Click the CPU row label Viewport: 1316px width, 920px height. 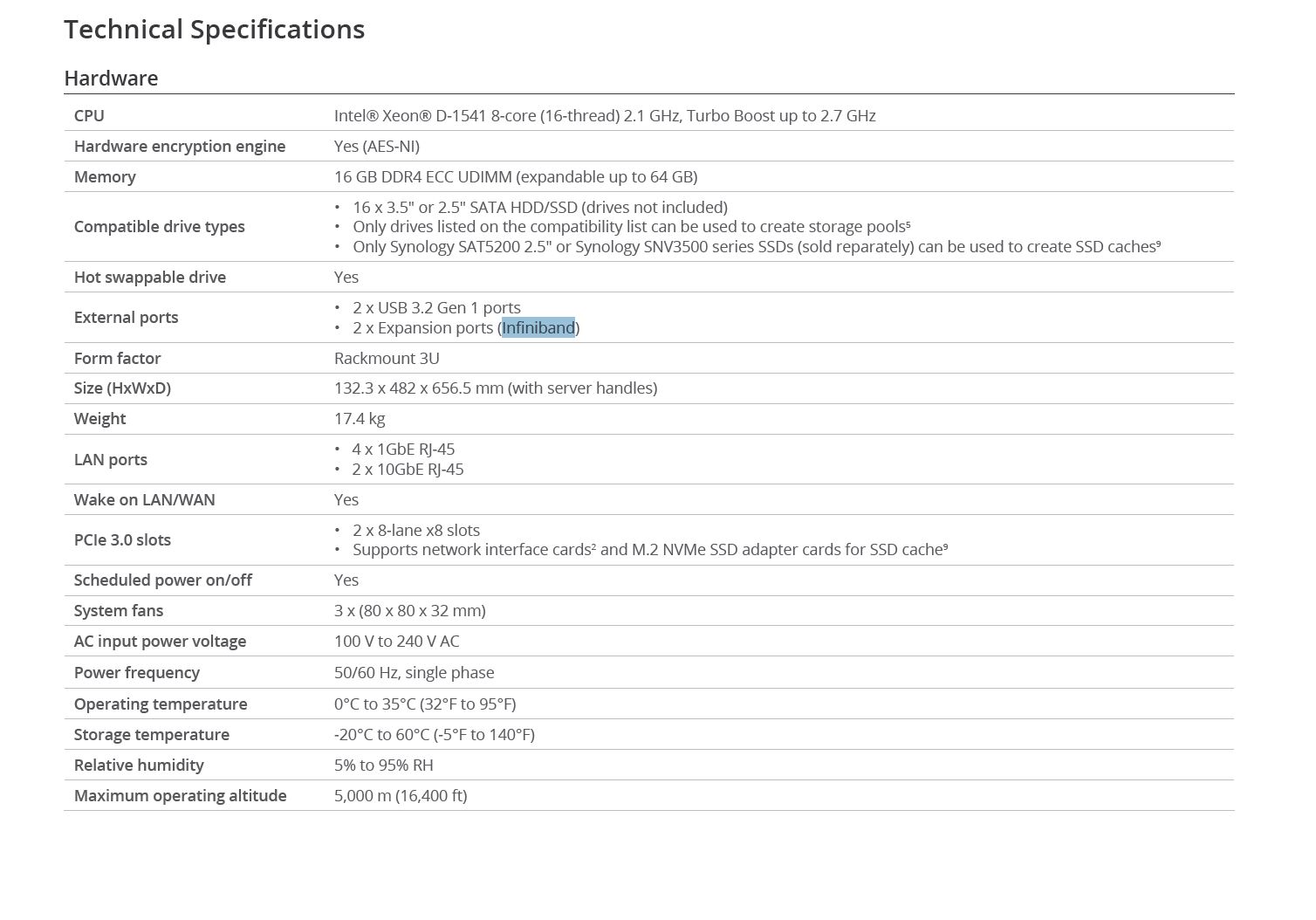point(89,116)
